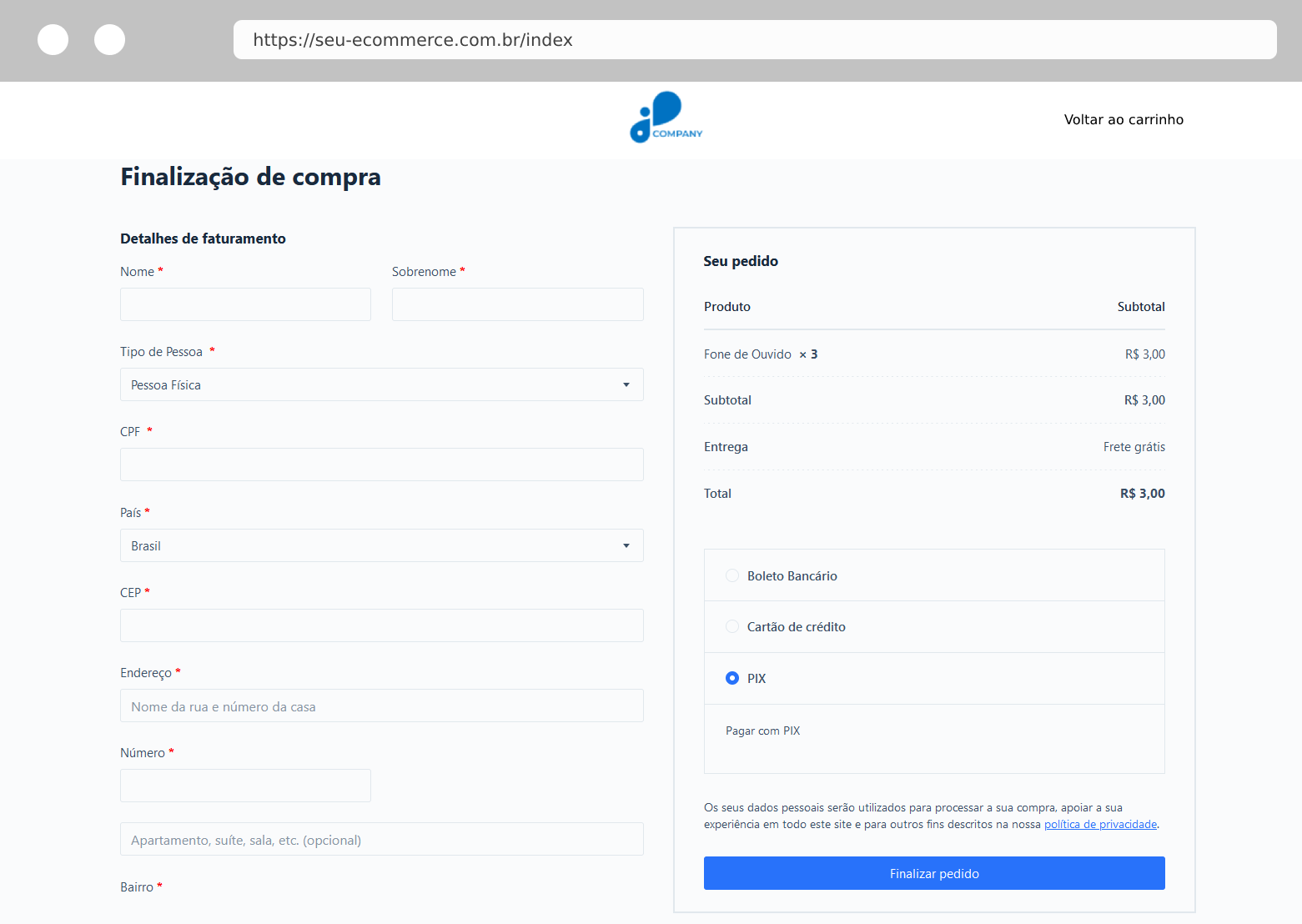This screenshot has height=924, width=1302.
Task: Open the Tipo de Pessoa dropdown
Action: (x=381, y=384)
